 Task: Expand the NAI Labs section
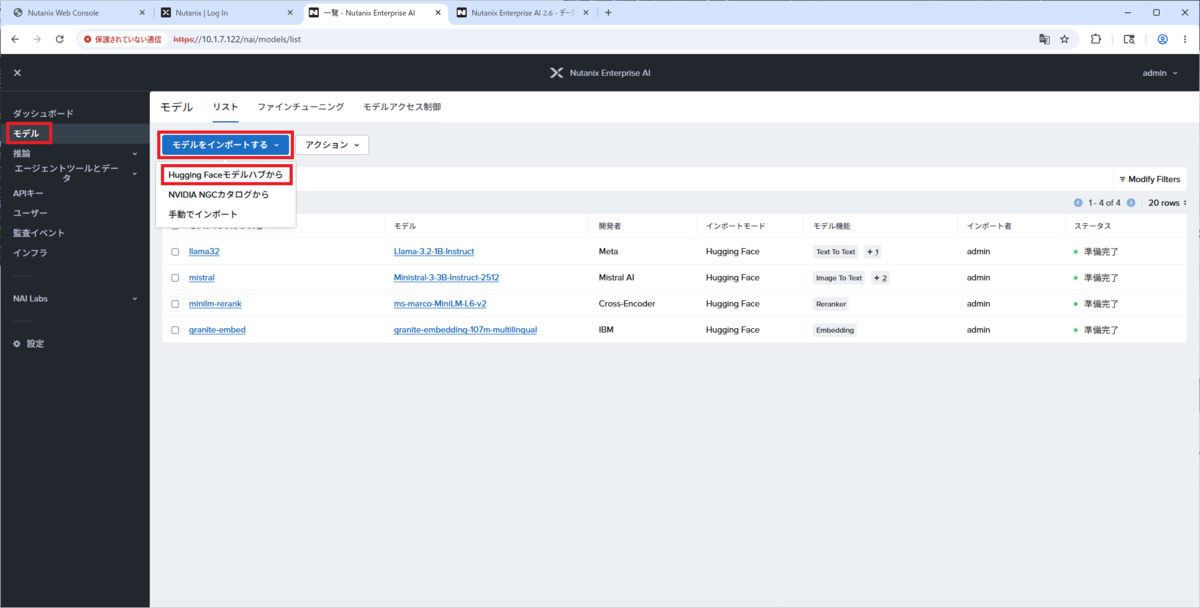pyautogui.click(x=75, y=298)
